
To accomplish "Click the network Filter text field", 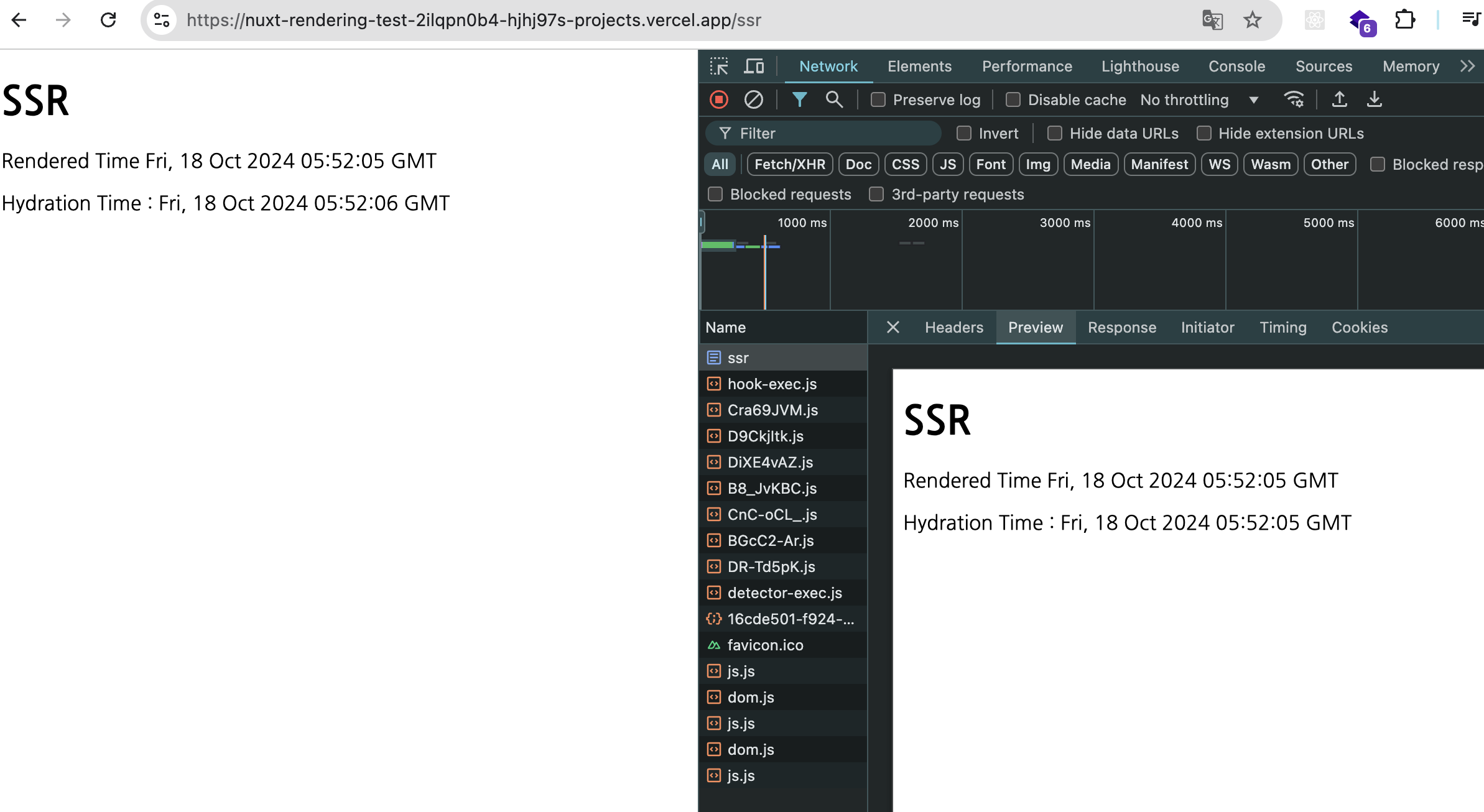I will (x=823, y=133).
